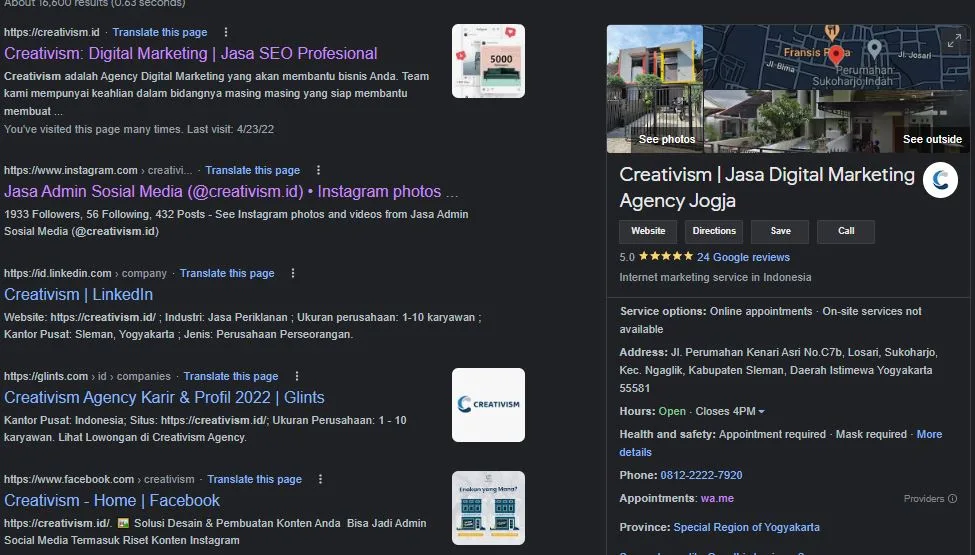975x555 pixels.
Task: Expand the map to full view
Action: click(x=954, y=41)
